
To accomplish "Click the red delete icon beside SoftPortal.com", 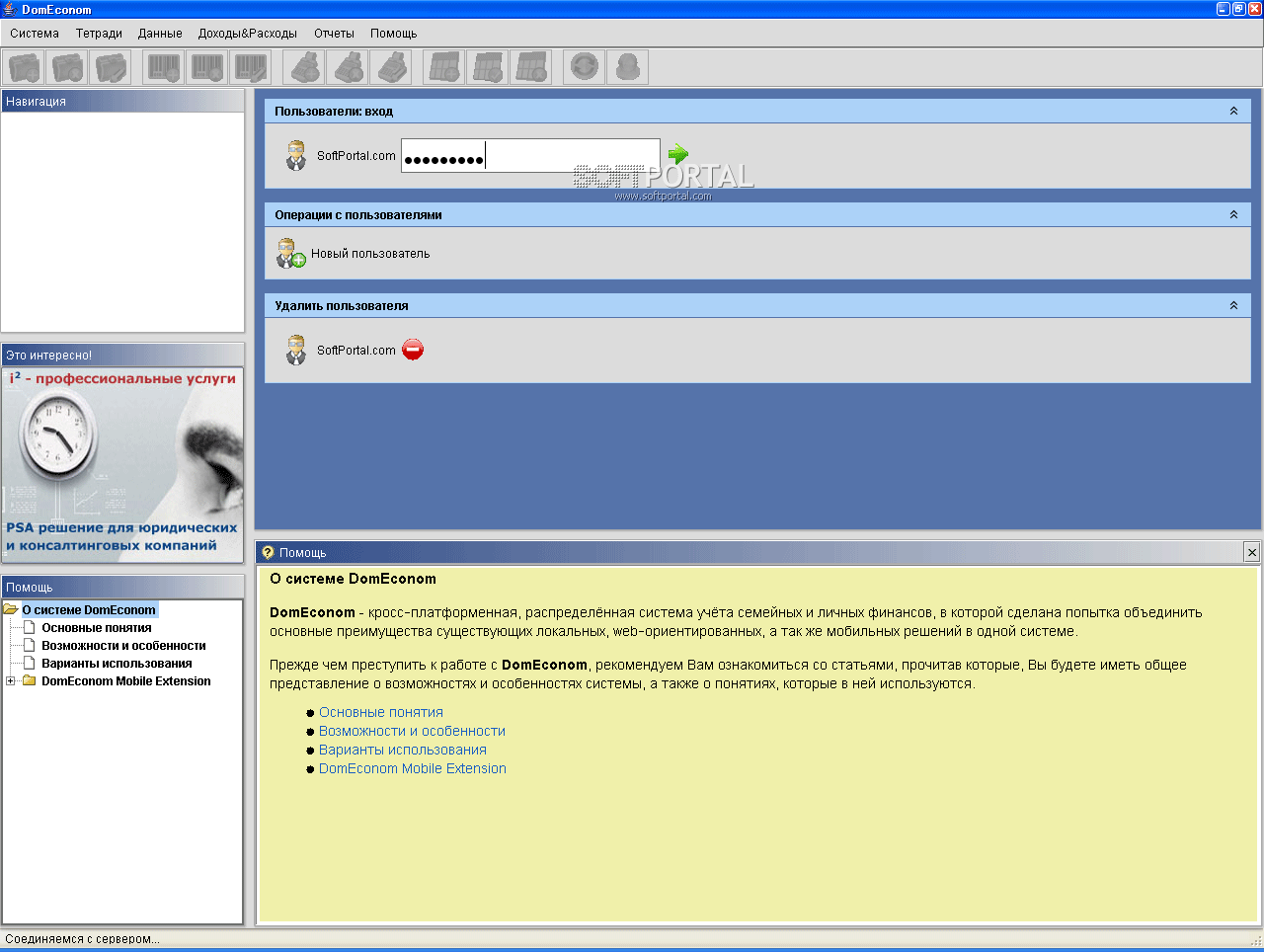I will (413, 350).
